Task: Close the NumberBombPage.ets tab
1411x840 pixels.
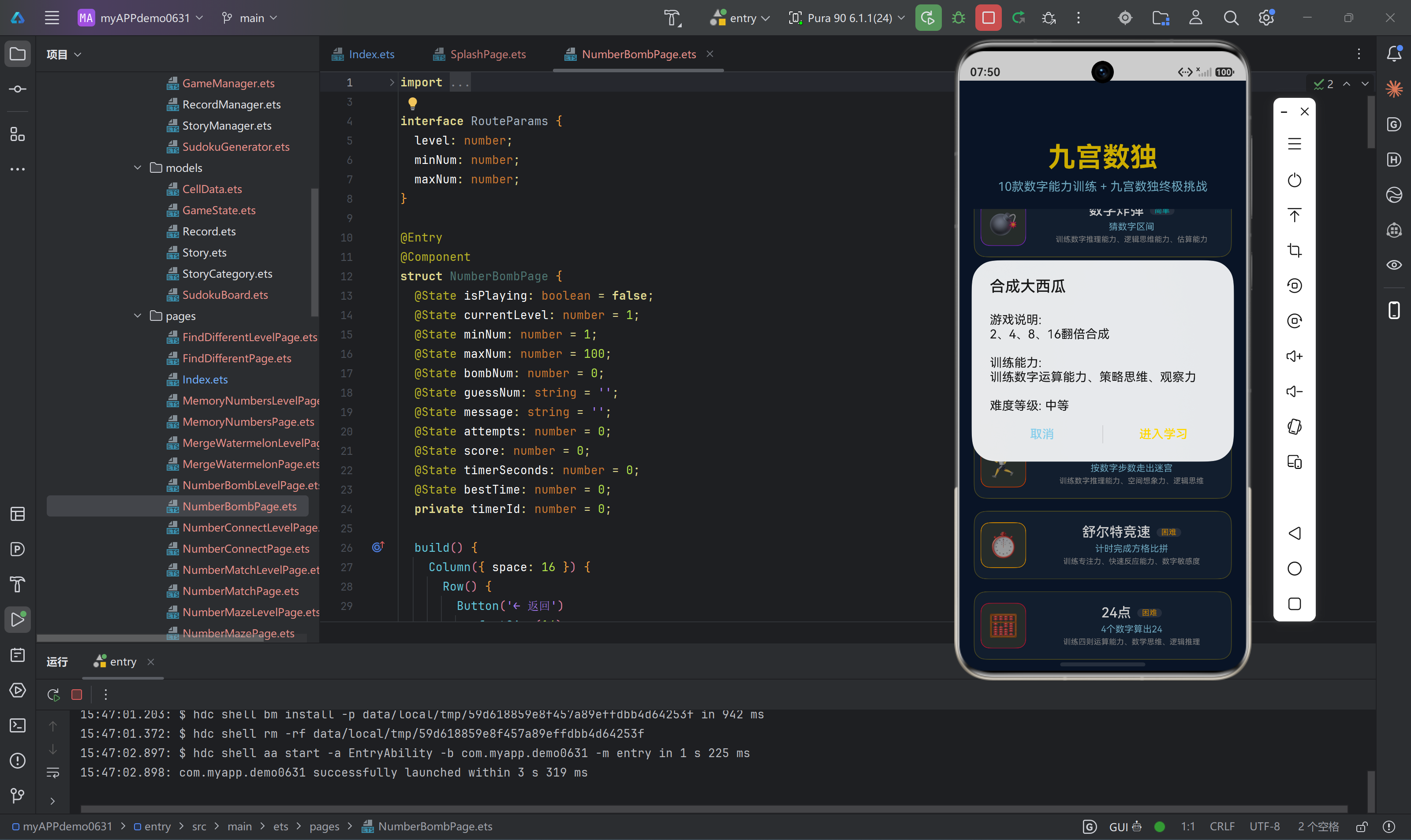Action: point(709,54)
